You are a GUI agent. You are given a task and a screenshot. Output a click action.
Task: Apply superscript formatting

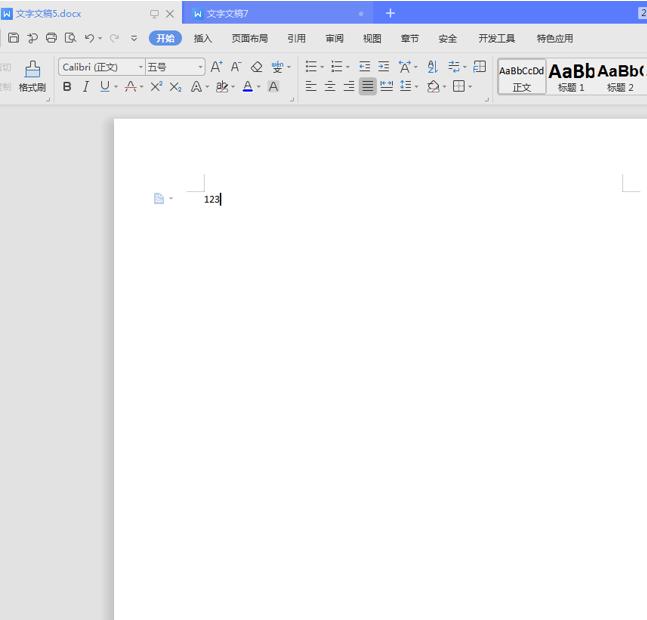click(156, 87)
